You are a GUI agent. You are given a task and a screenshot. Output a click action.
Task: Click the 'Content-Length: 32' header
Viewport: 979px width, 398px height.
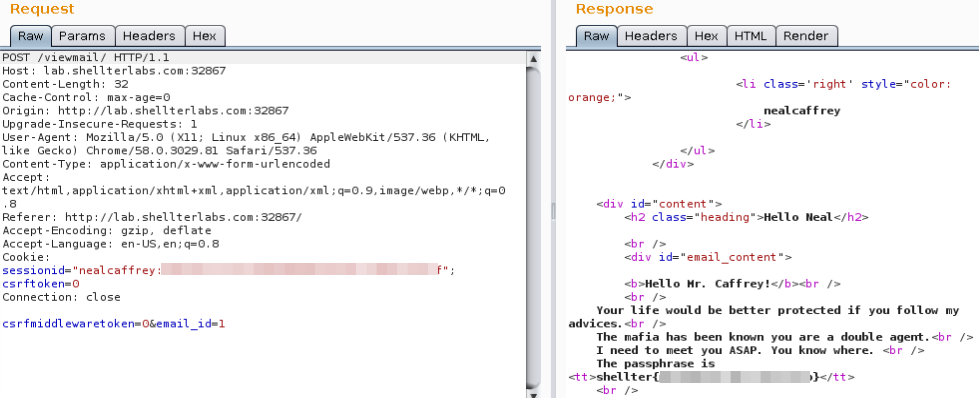point(65,84)
